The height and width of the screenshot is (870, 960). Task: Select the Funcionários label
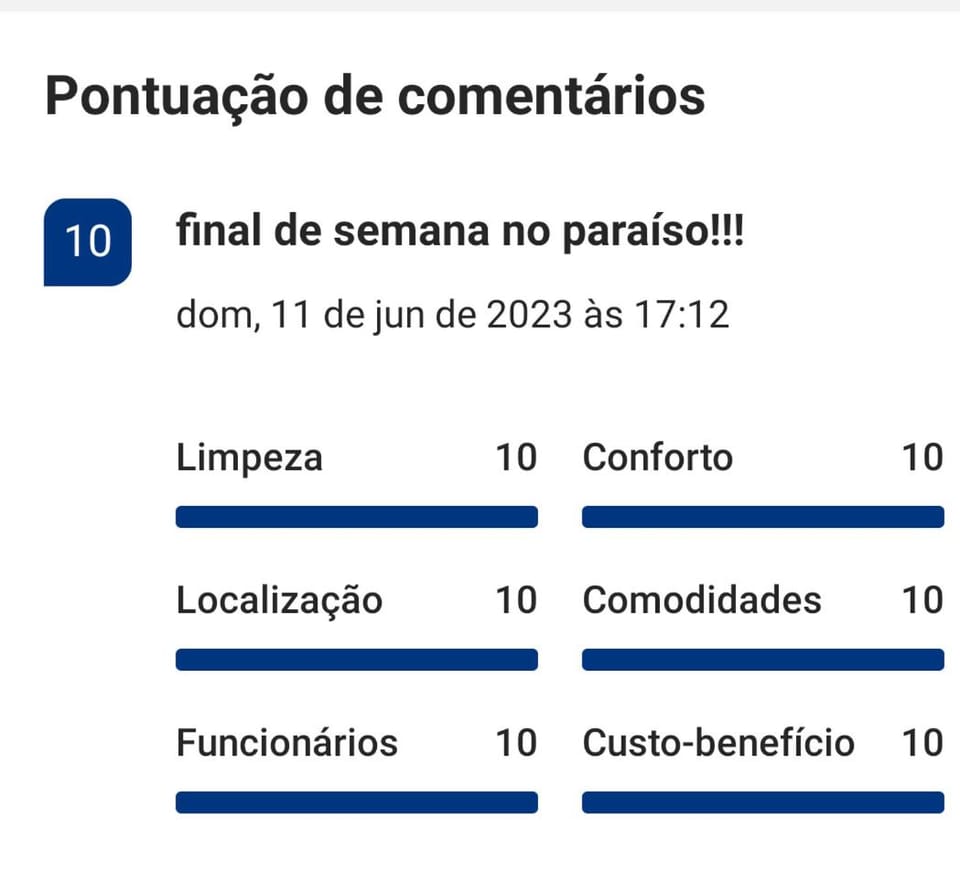[x=287, y=743]
